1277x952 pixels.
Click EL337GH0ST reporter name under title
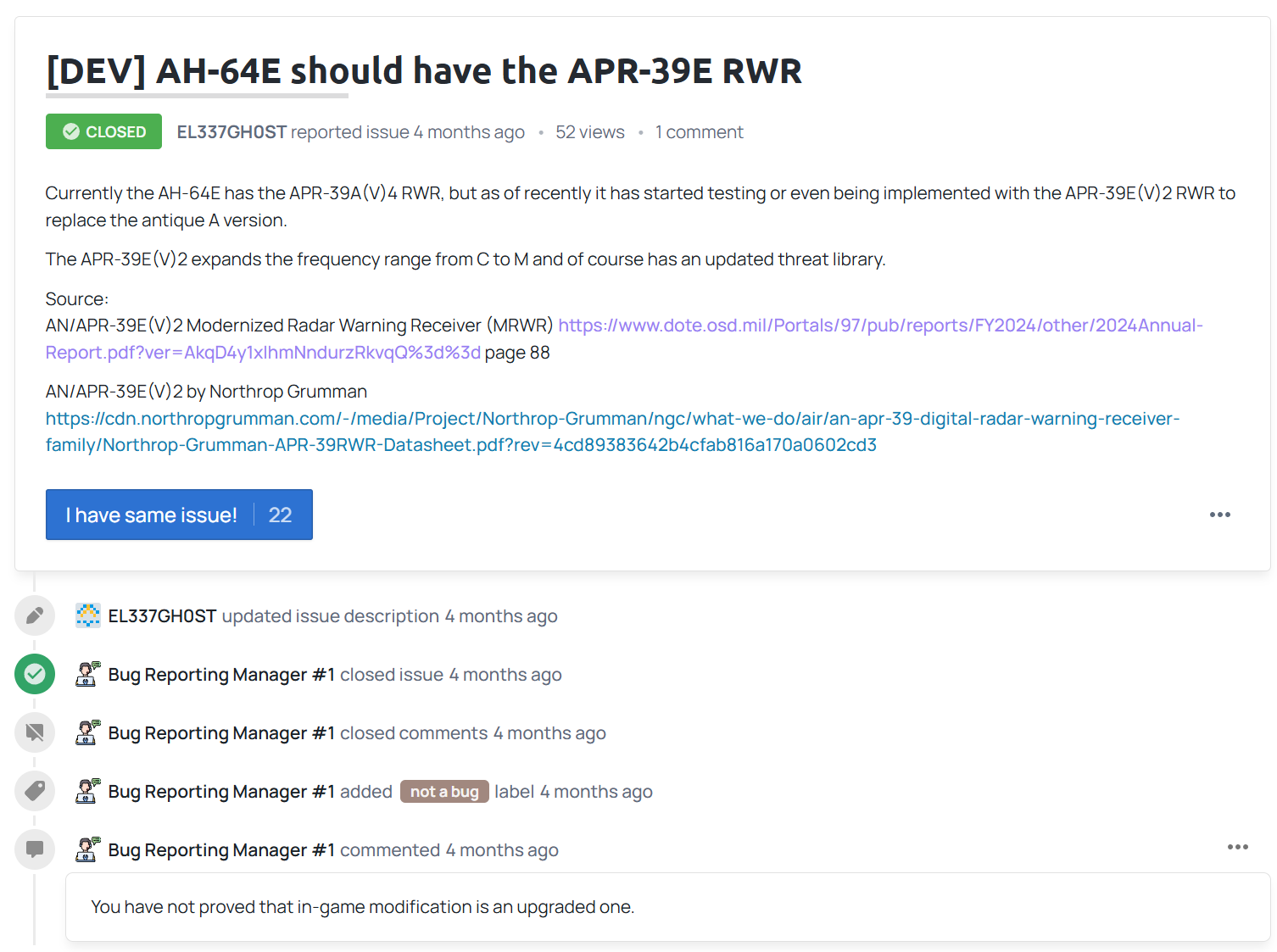tap(231, 132)
